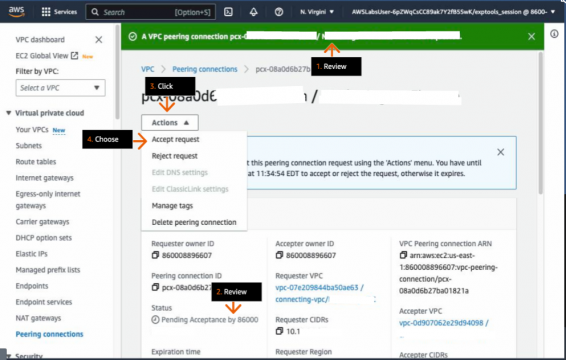The width and height of the screenshot is (566, 360).
Task: Open Egress-only internet gateways in sidebar
Action: click(48, 200)
